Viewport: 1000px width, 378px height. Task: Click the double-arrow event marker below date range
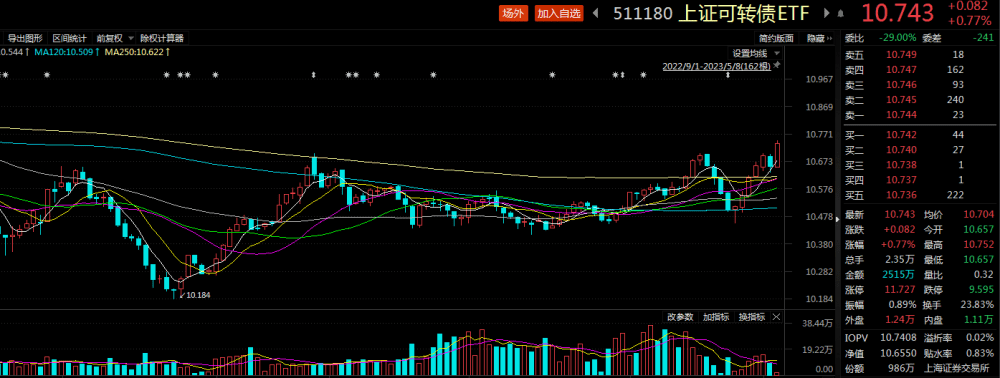728,76
